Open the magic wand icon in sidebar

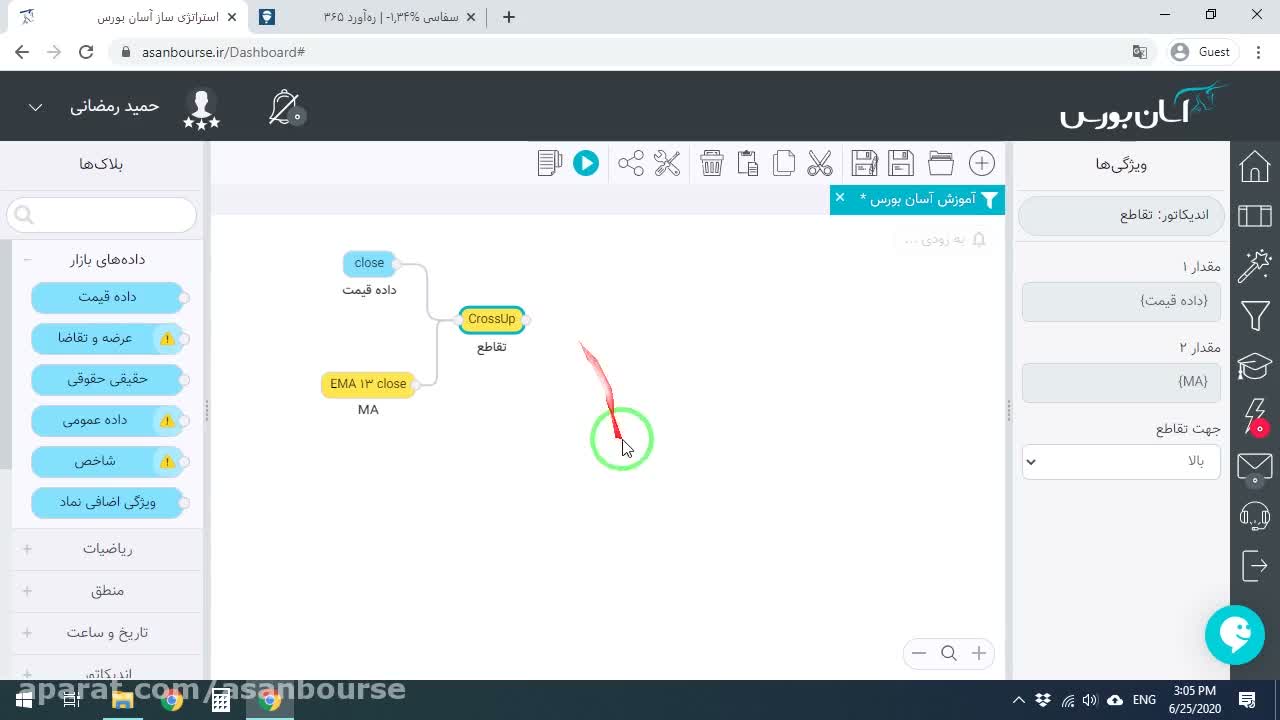pyautogui.click(x=1254, y=266)
